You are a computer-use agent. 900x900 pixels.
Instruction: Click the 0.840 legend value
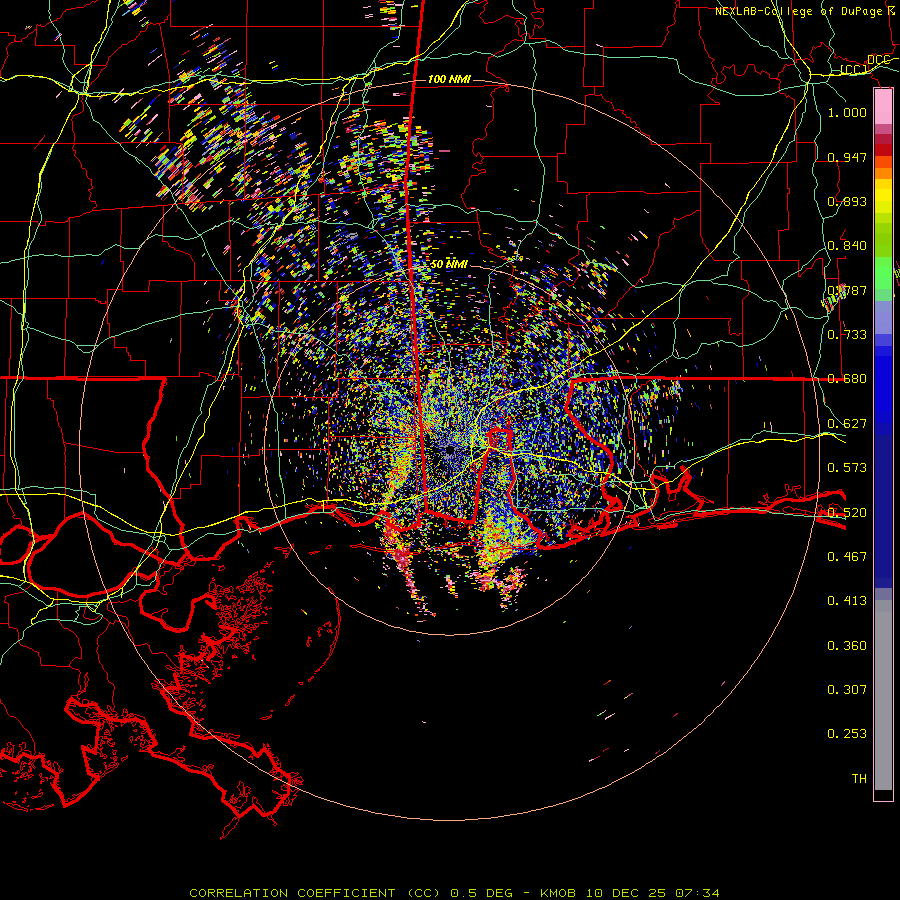847,246
